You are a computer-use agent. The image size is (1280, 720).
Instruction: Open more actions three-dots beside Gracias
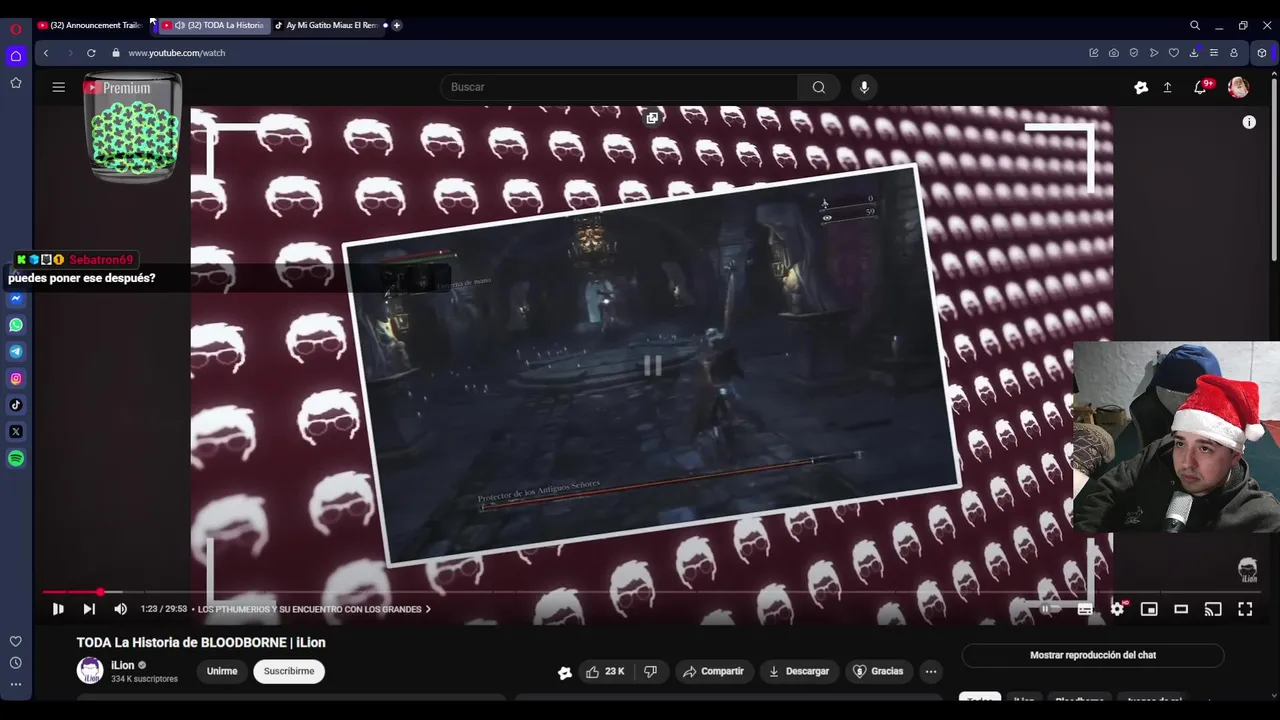(931, 671)
